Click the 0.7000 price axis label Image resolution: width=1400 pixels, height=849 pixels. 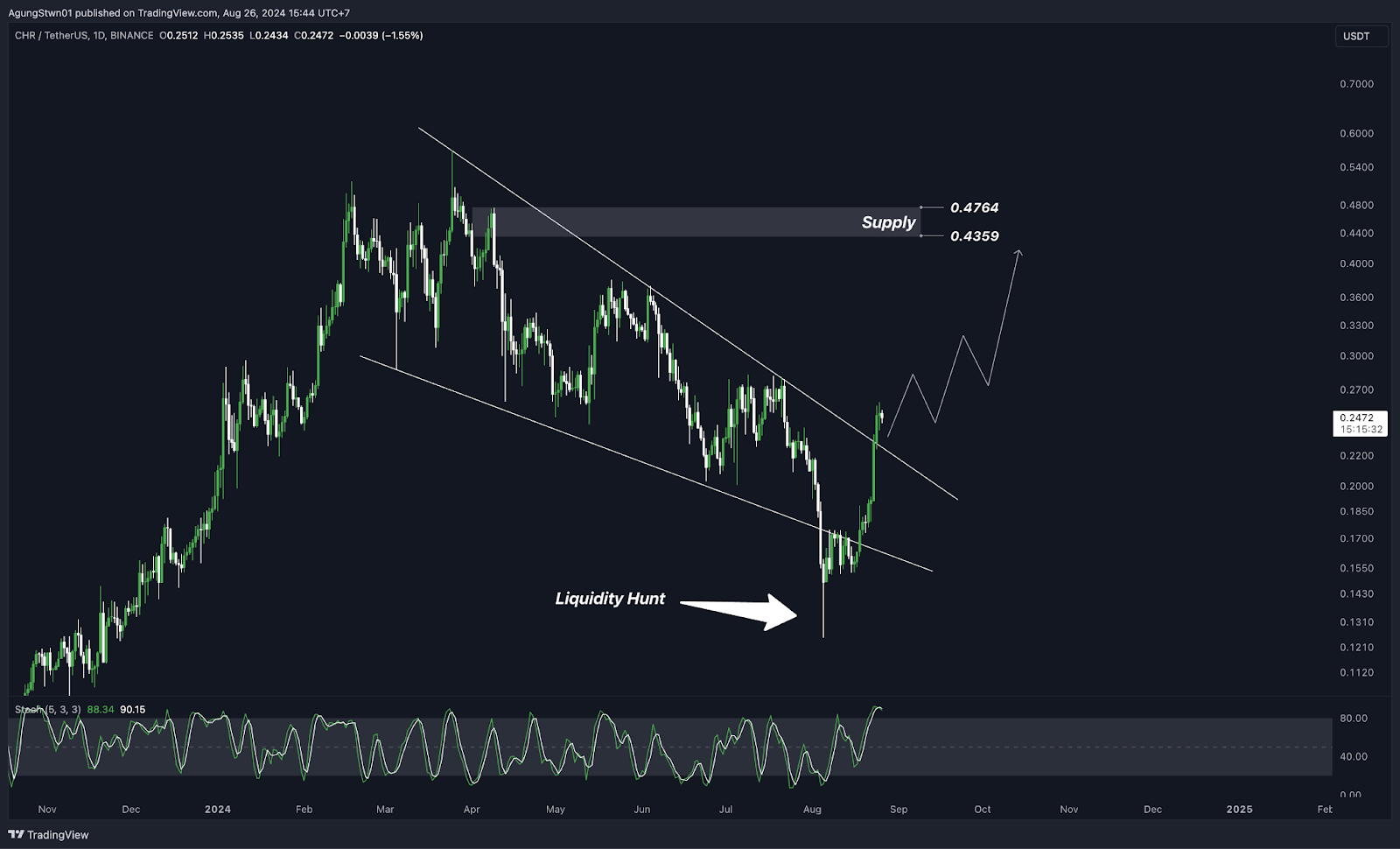coord(1356,84)
